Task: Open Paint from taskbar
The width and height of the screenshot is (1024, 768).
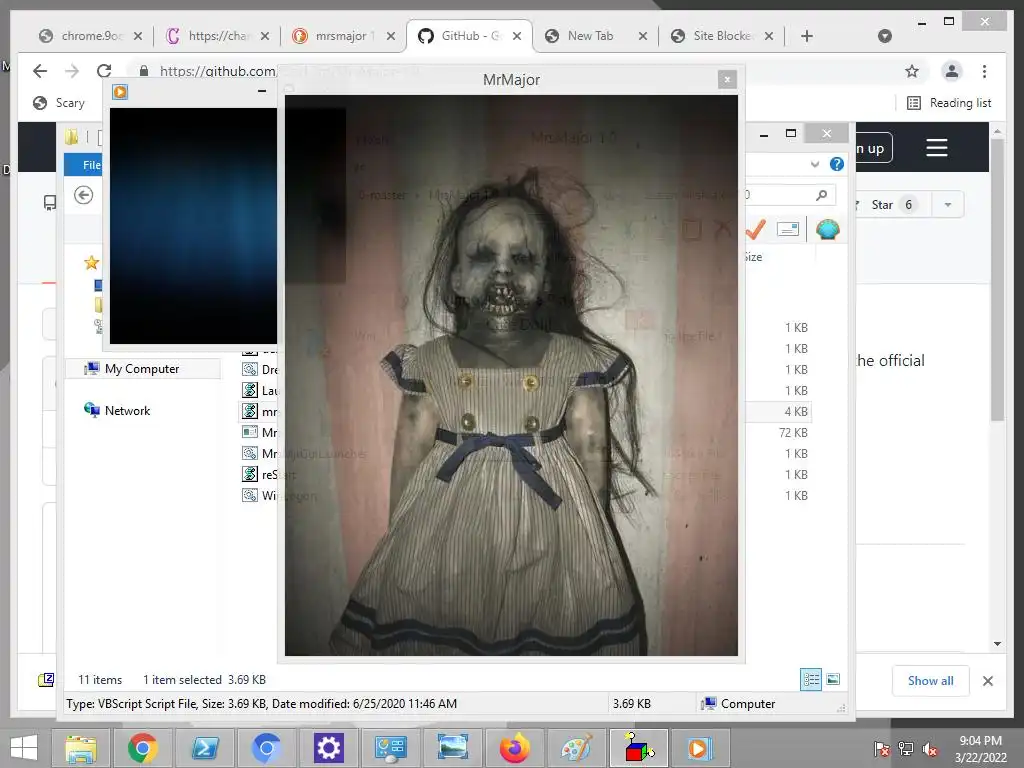Action: [x=577, y=748]
